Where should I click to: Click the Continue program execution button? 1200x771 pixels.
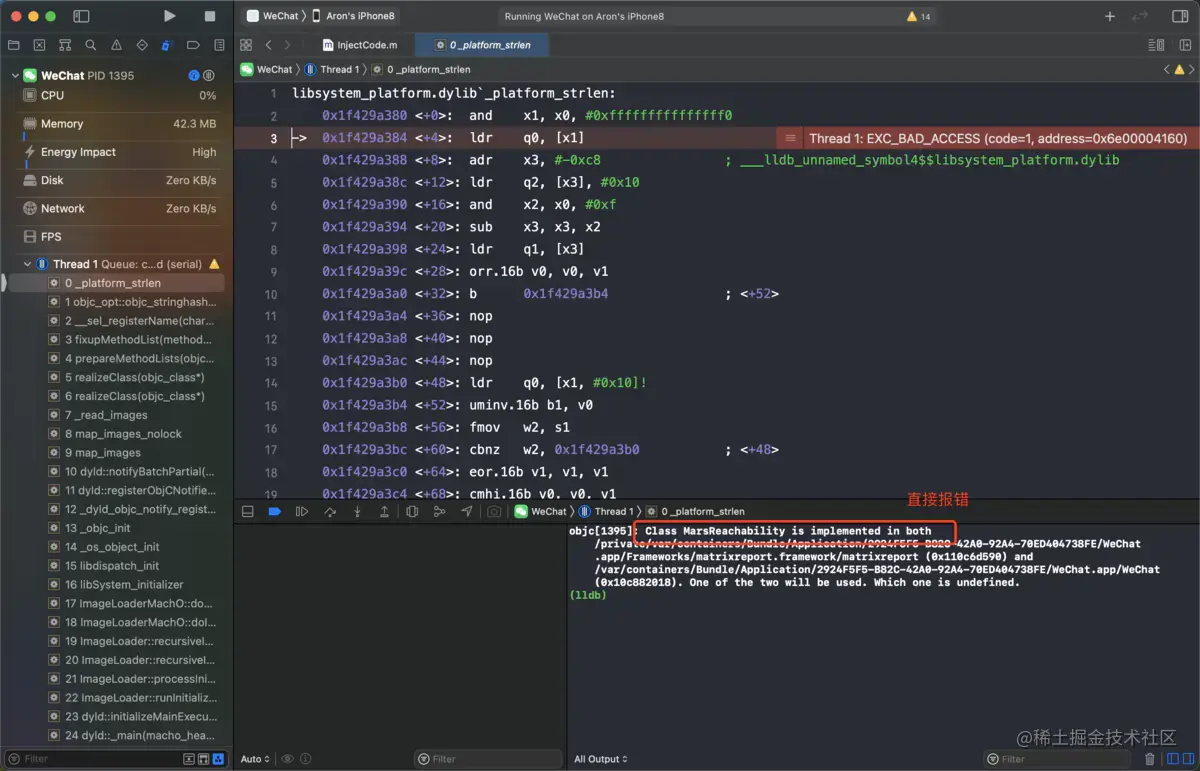[x=302, y=511]
